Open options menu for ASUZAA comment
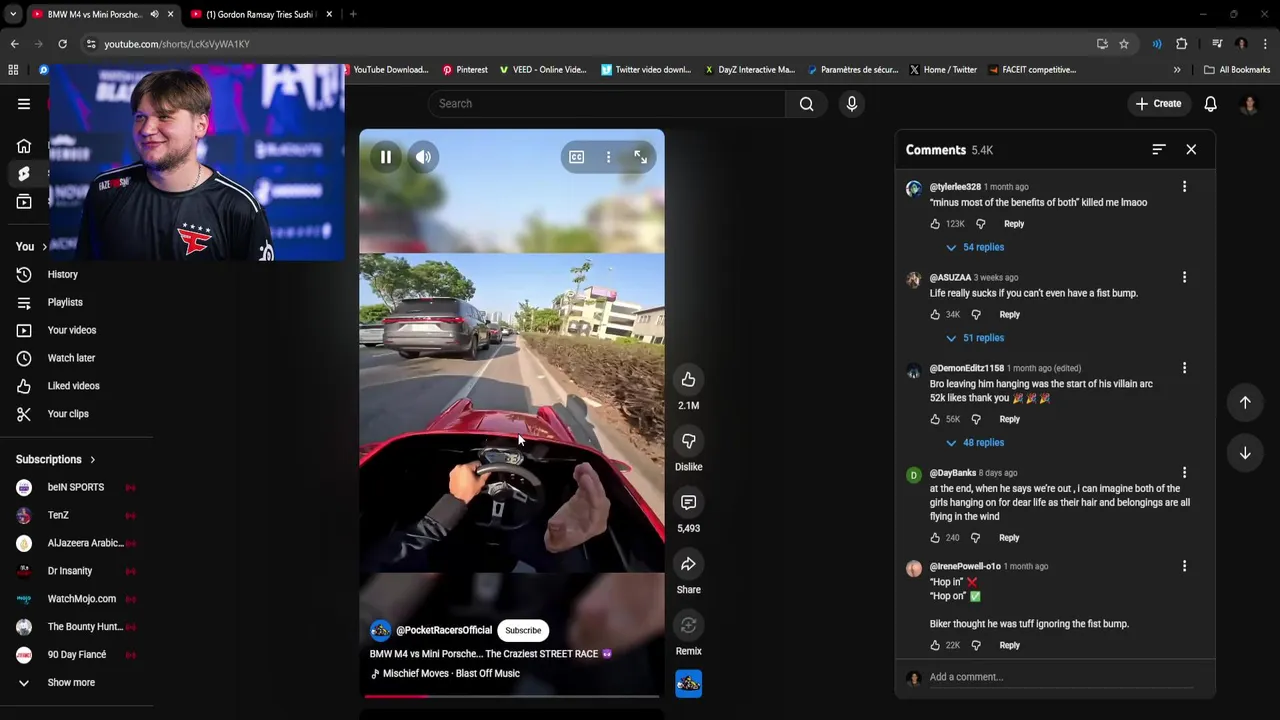1280x720 pixels. click(x=1184, y=277)
